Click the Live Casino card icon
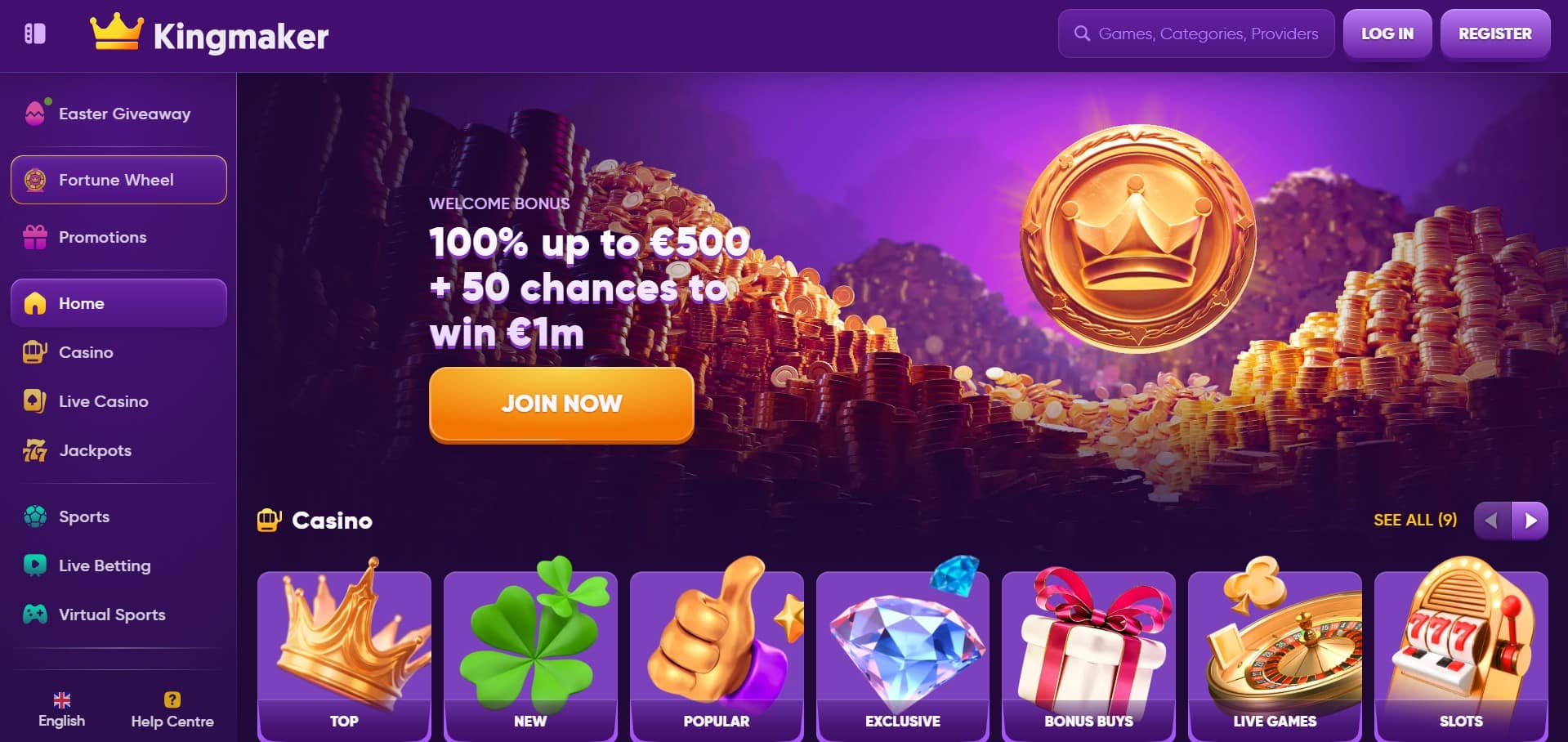Screen dimensions: 1568x742 pyautogui.click(x=35, y=401)
